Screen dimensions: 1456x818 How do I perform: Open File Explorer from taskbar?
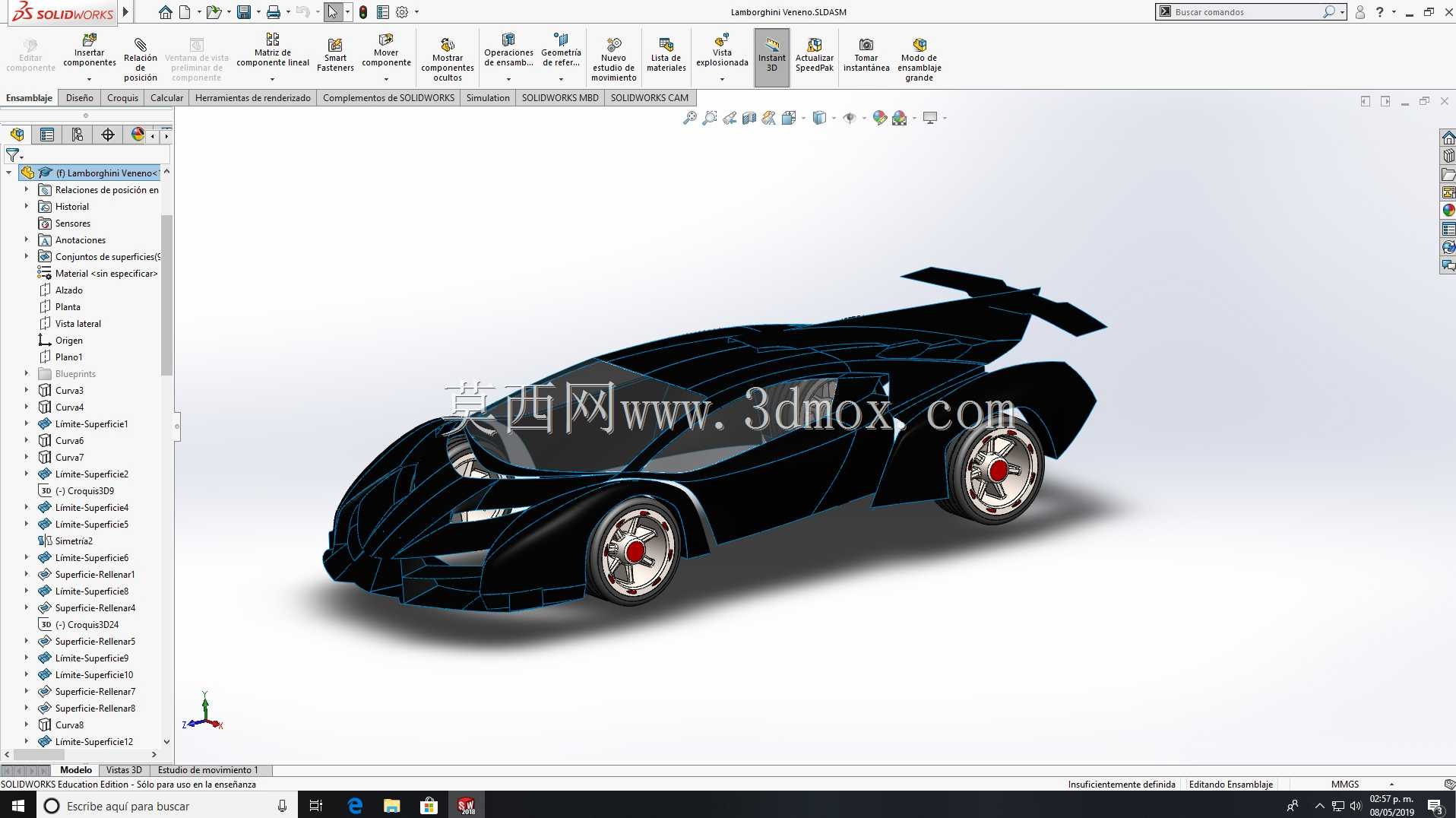pyautogui.click(x=391, y=806)
